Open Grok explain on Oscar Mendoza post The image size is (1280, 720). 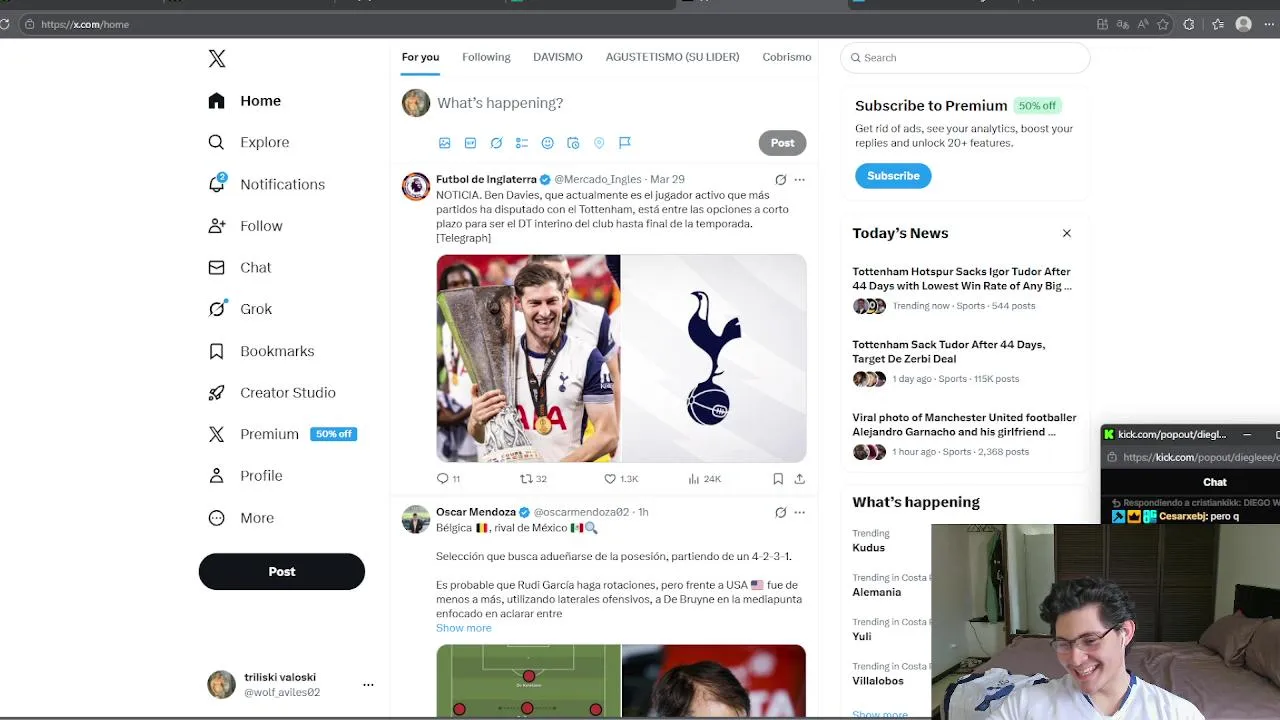pos(781,512)
